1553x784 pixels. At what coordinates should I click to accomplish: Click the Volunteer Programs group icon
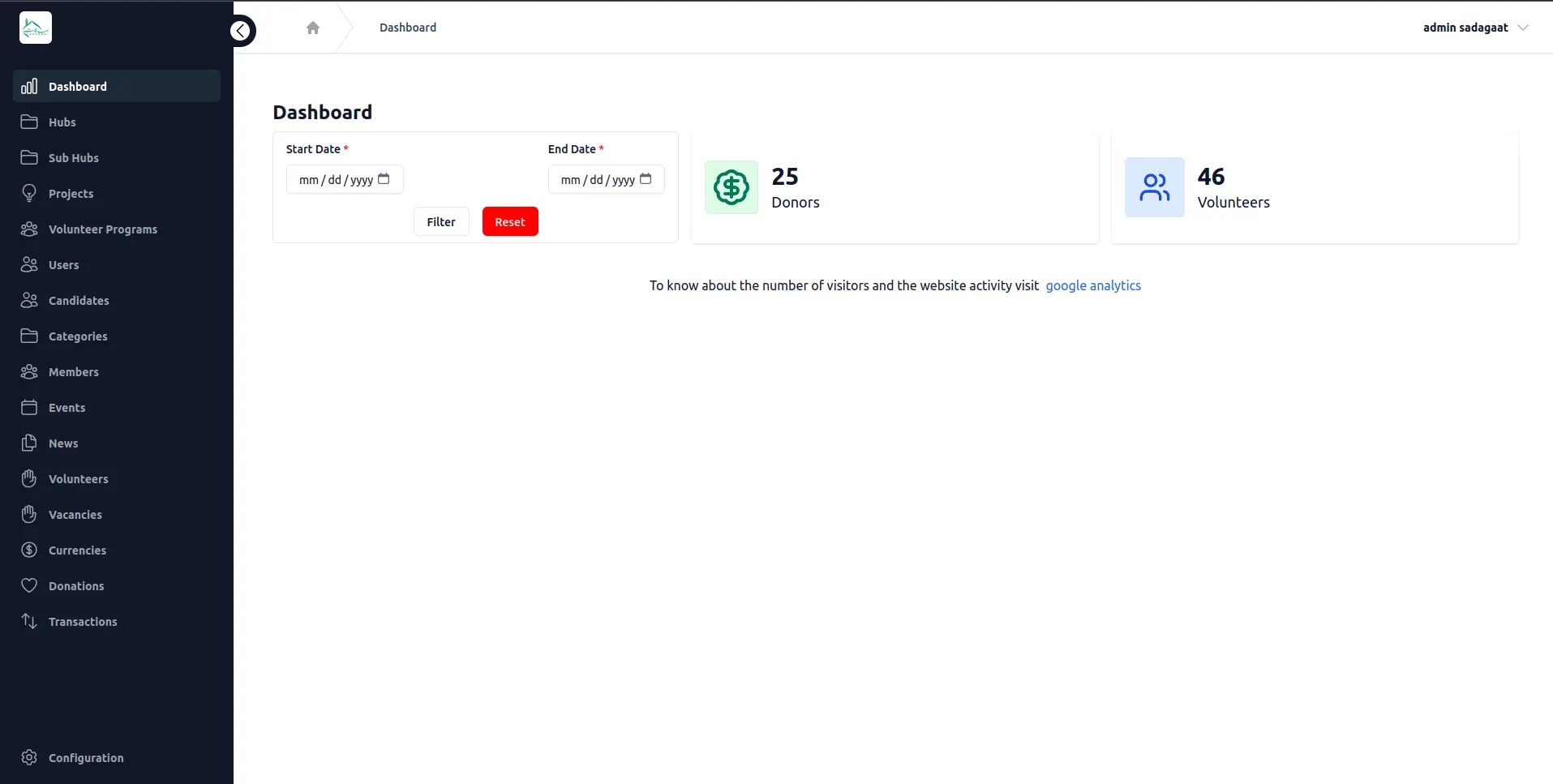click(x=29, y=229)
